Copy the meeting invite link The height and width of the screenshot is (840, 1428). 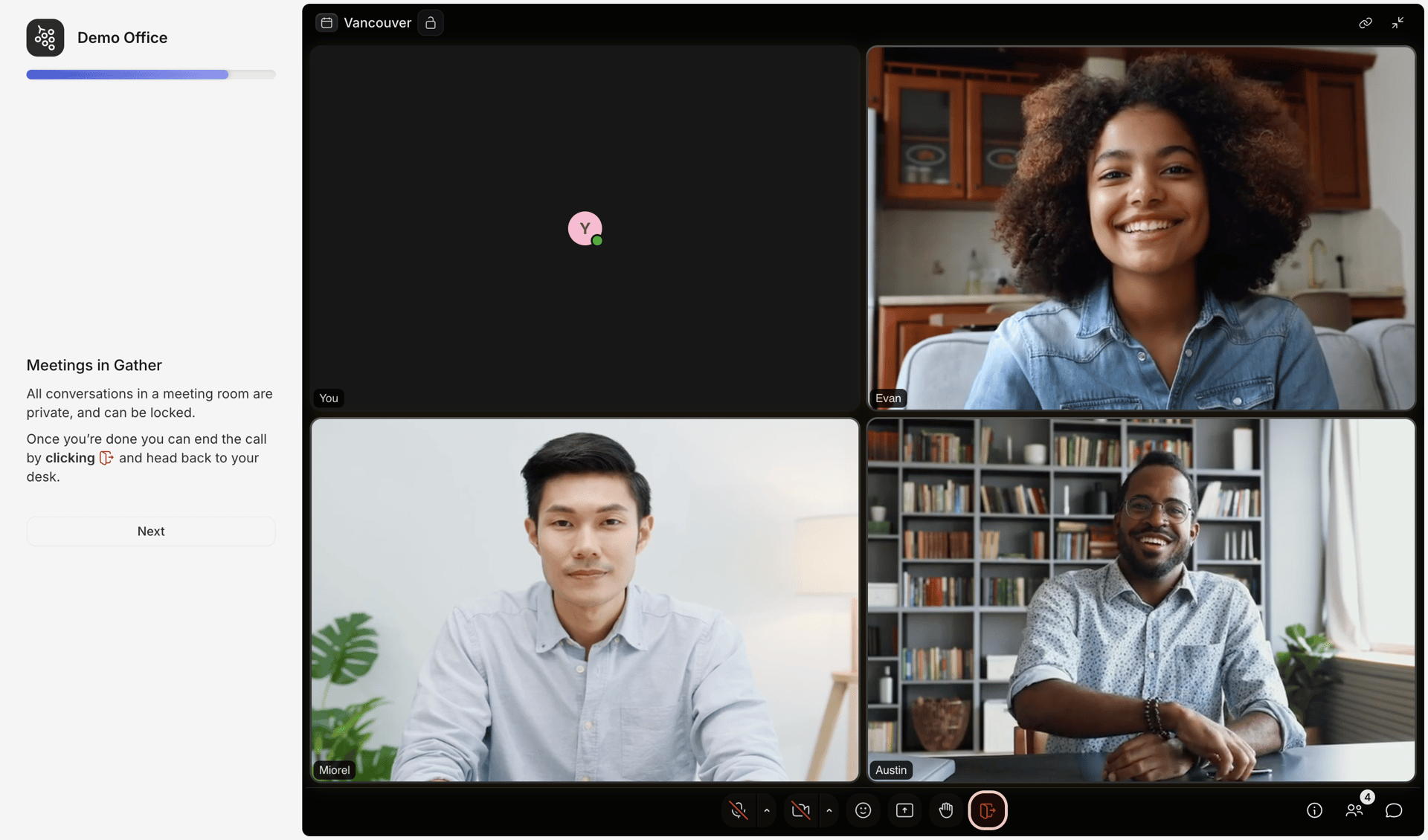(1366, 22)
